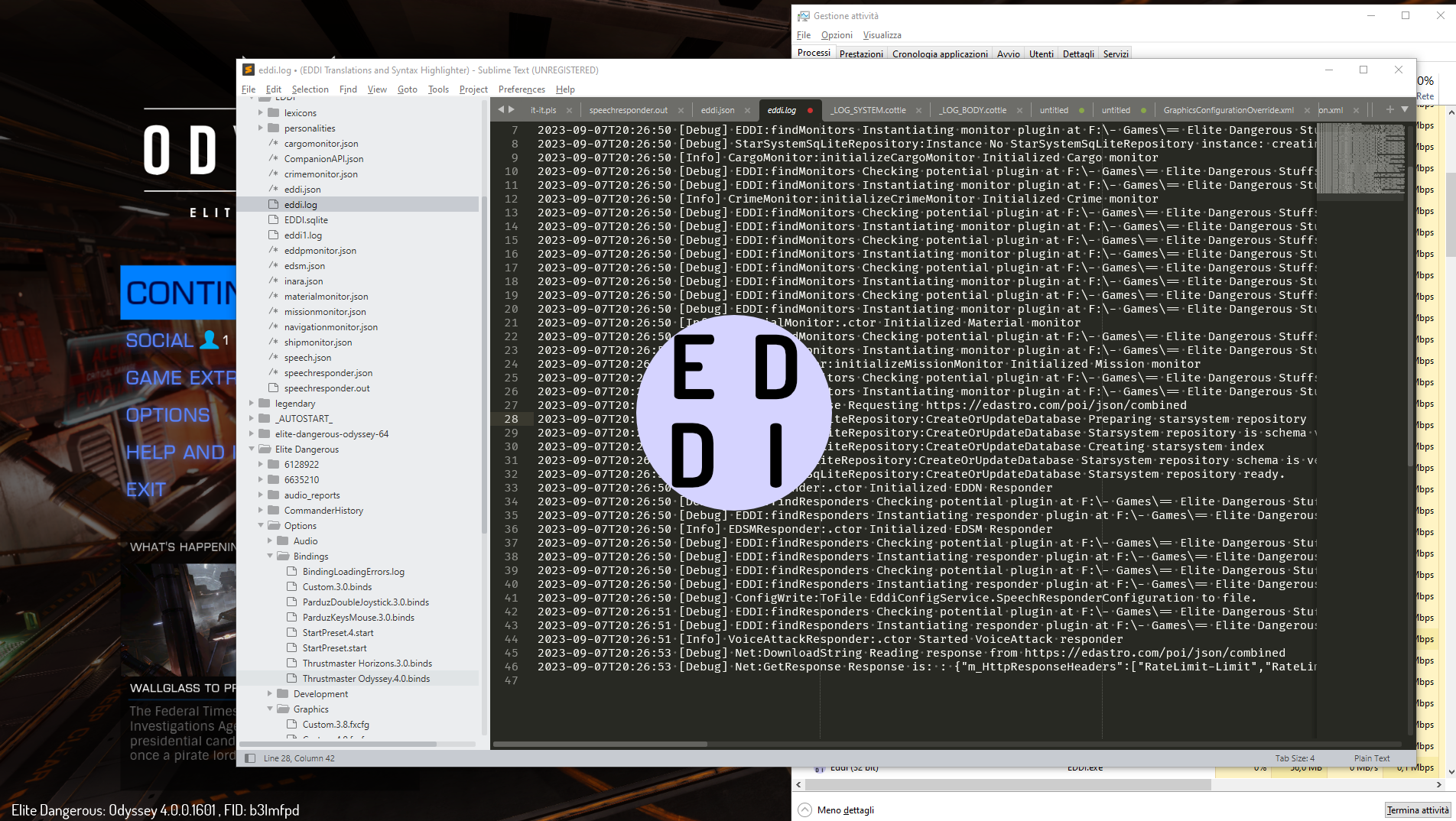Image resolution: width=1456 pixels, height=821 pixels.
Task: Expand the legendary folder
Action: click(251, 403)
